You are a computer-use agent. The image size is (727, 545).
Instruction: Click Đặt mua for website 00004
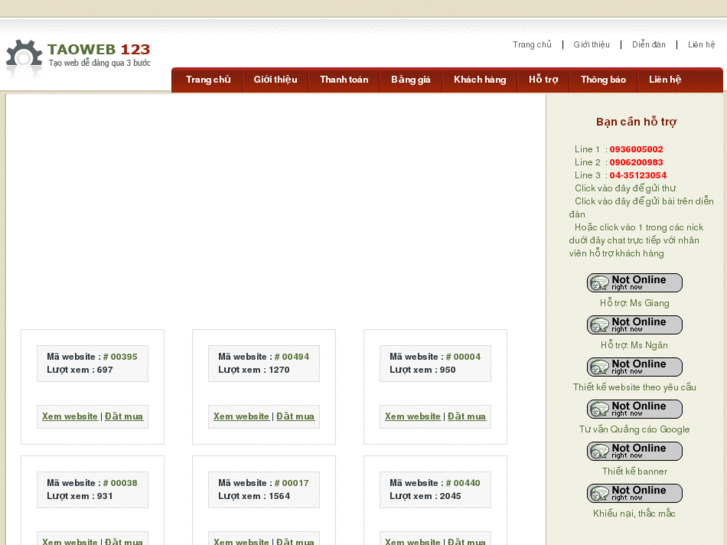tap(467, 417)
